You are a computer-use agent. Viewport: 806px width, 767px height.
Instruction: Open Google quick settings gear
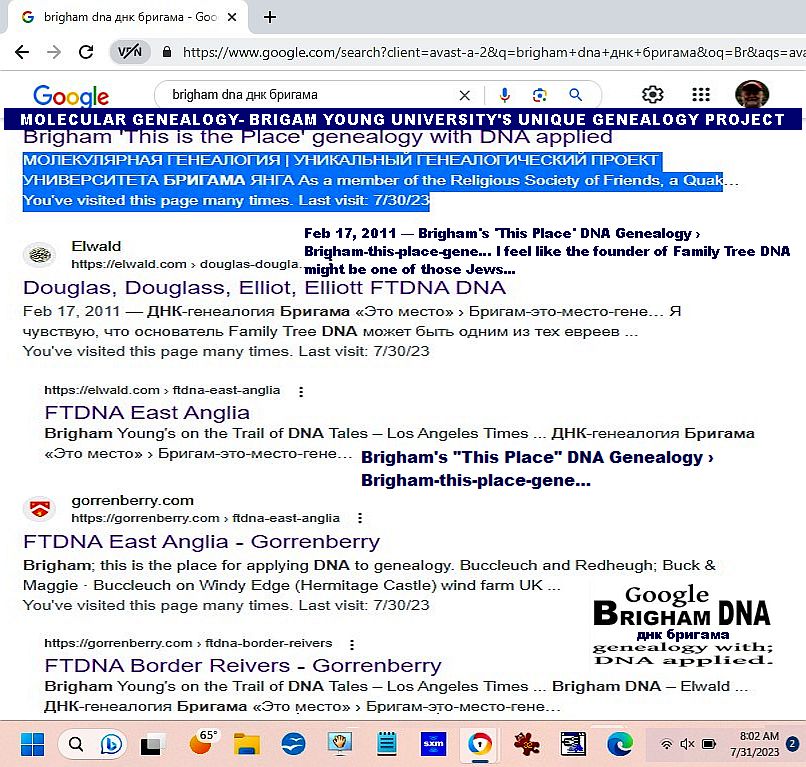653,95
